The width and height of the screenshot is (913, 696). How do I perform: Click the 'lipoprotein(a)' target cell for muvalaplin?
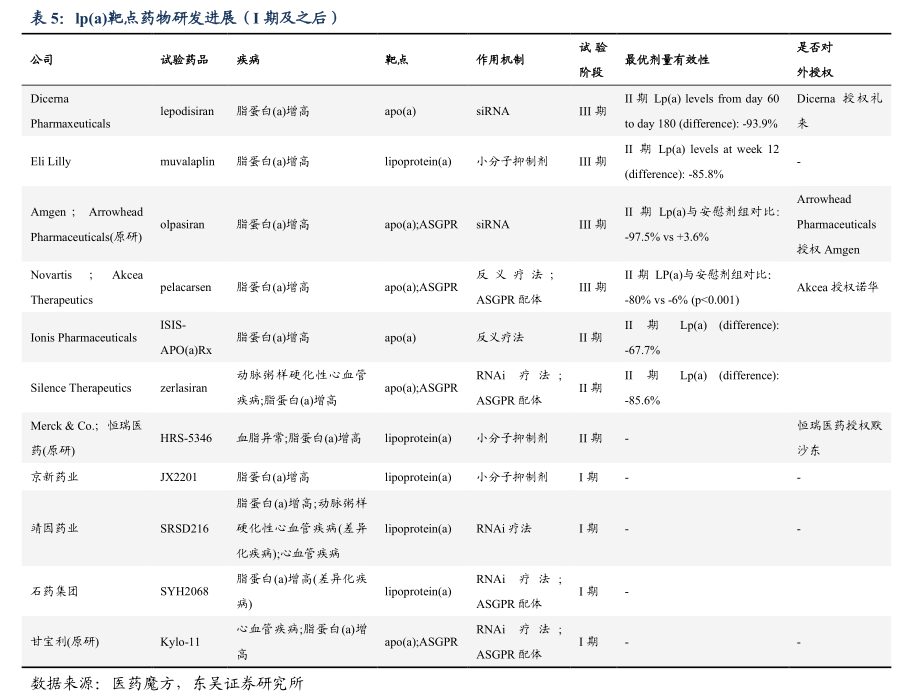(418, 161)
